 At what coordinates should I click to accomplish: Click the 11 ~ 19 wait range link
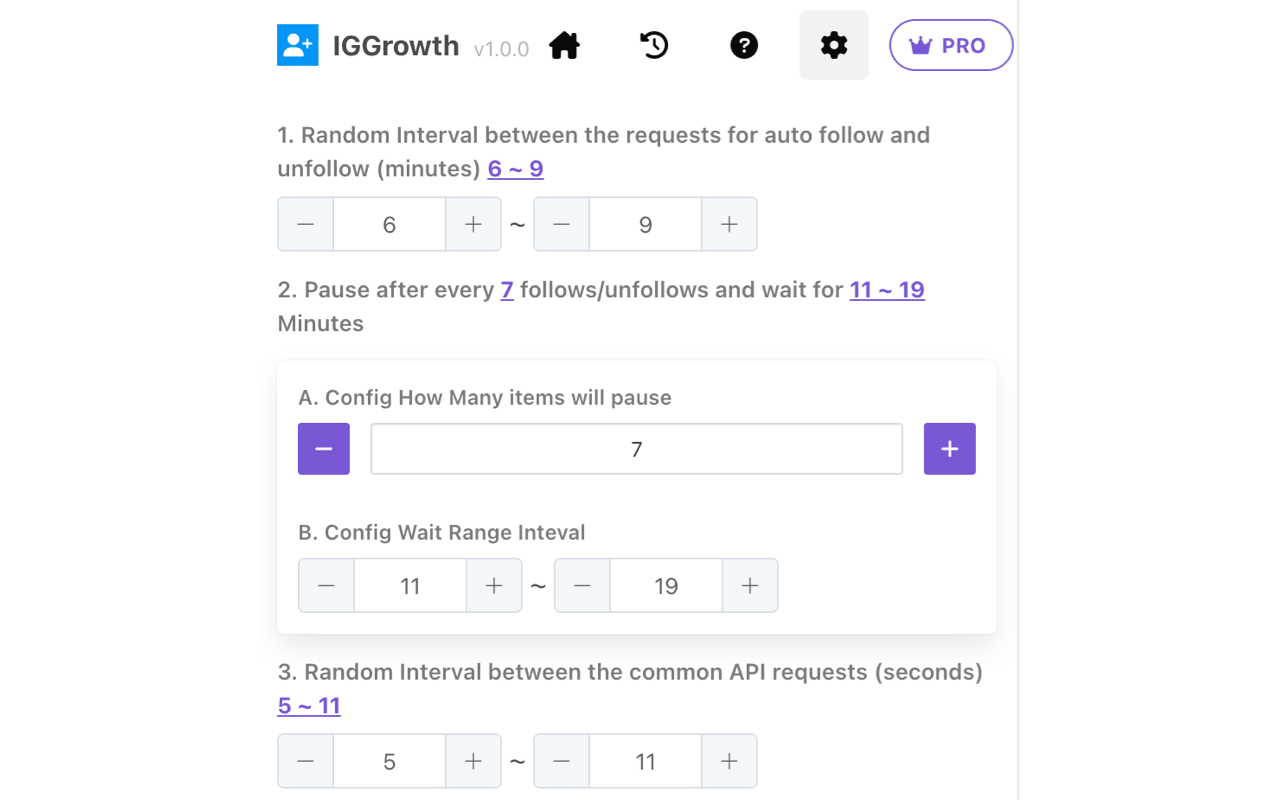coord(887,289)
